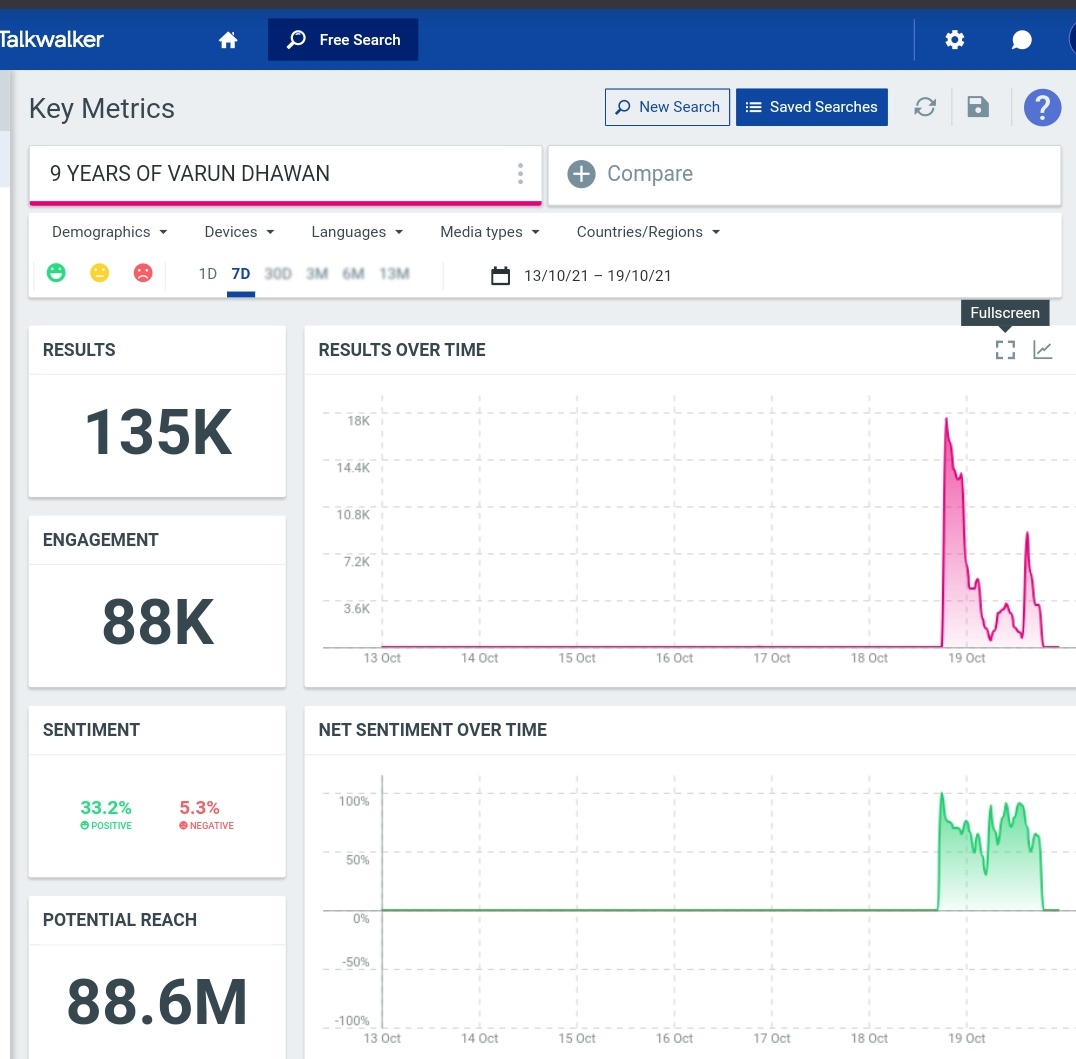
Task: Expand the Languages dropdown
Action: click(x=357, y=232)
